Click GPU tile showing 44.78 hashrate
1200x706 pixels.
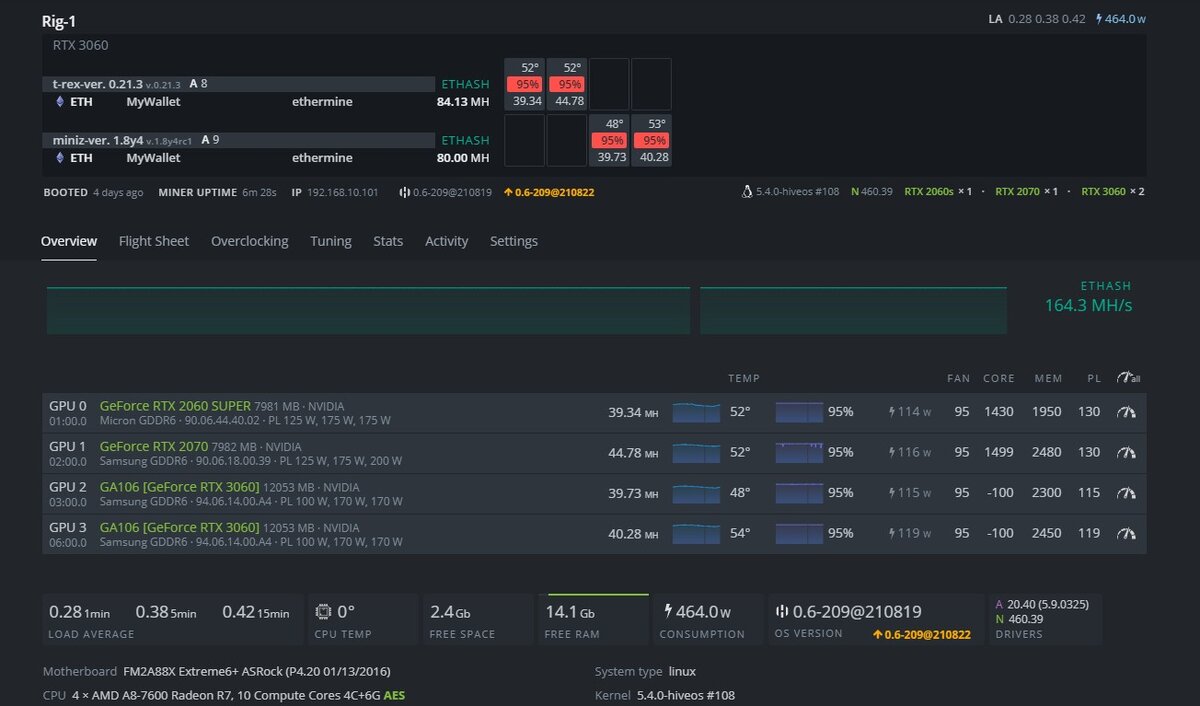click(566, 84)
